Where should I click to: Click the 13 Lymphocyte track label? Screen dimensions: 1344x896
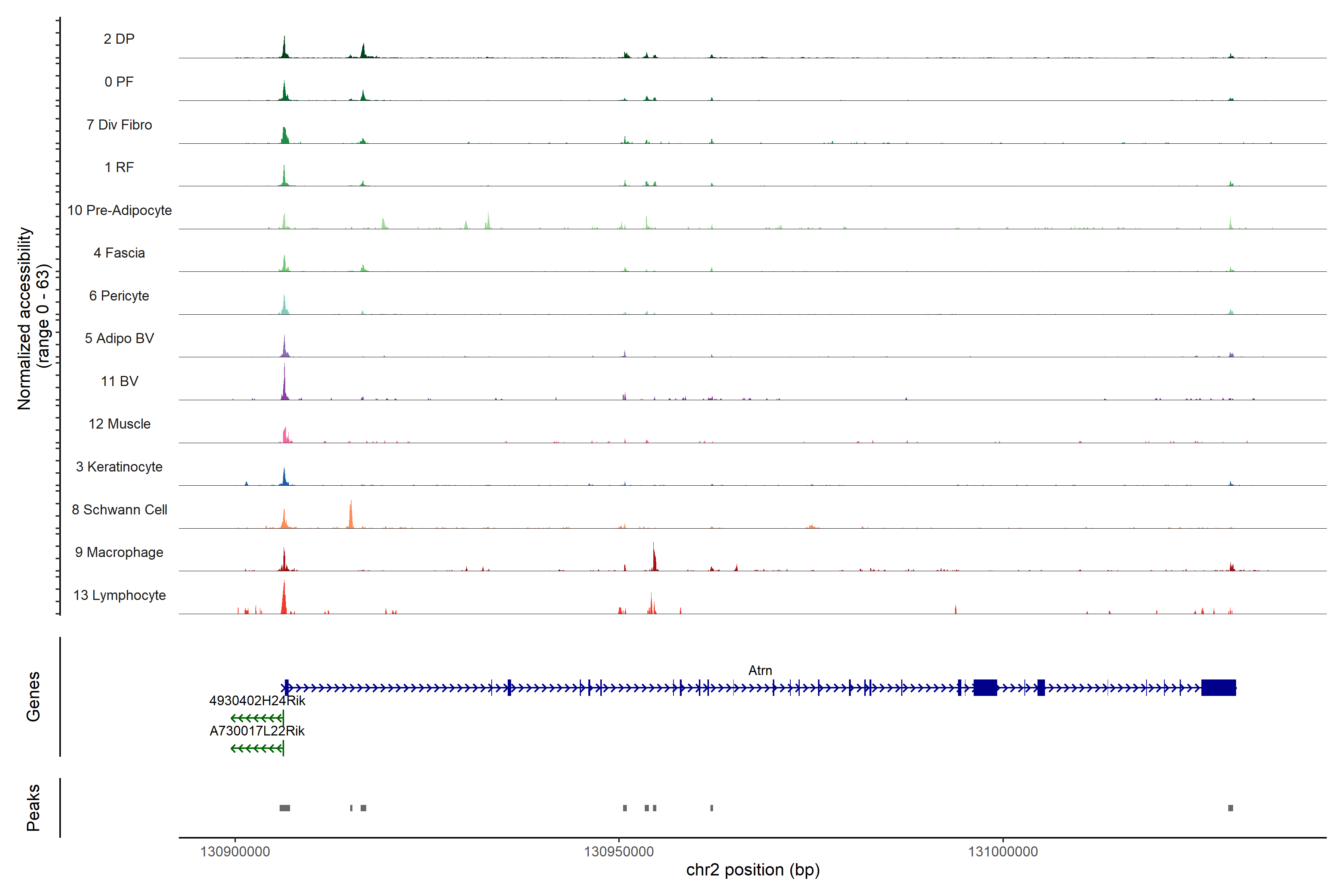click(119, 595)
